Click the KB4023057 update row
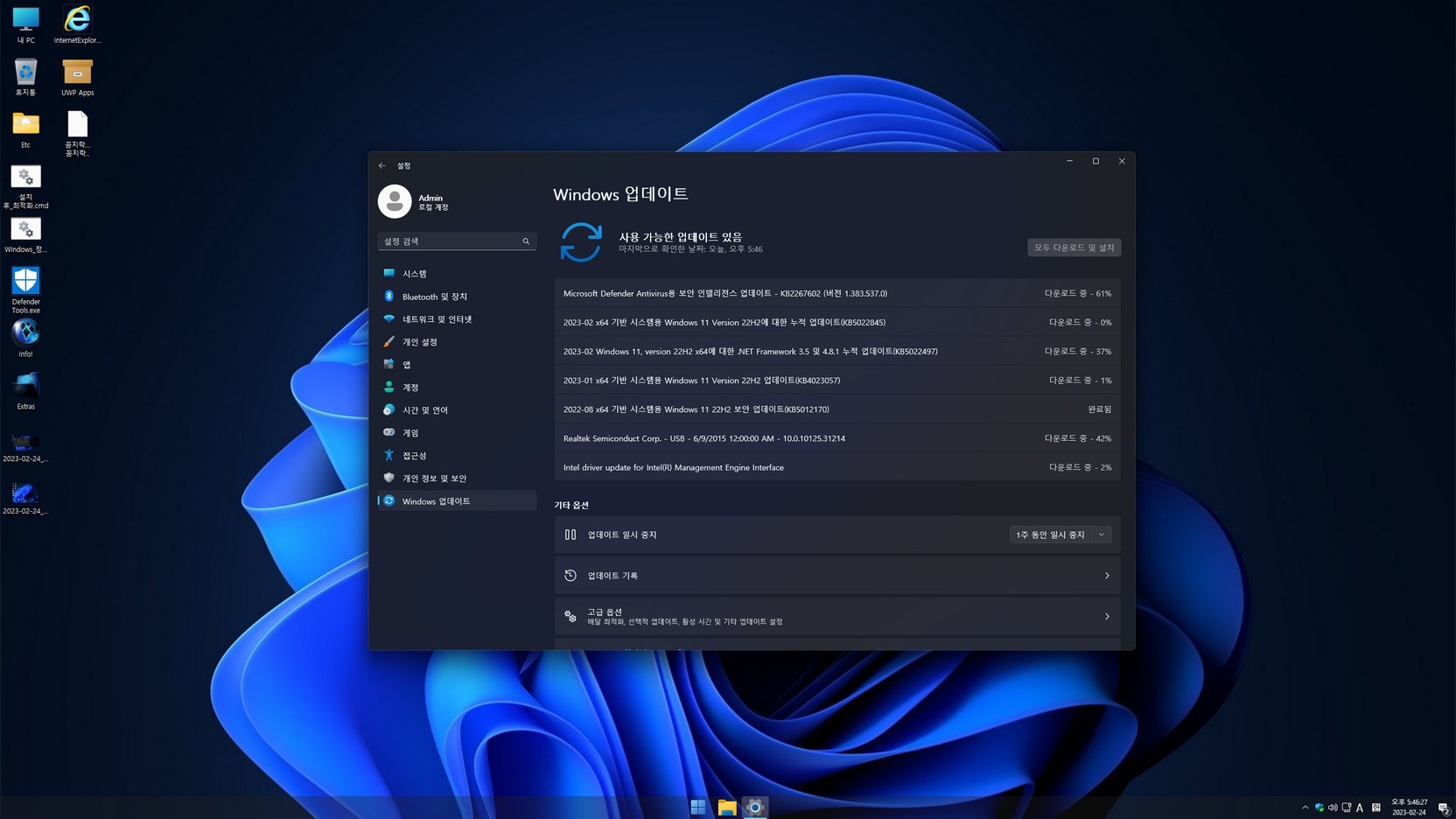1456x819 pixels. coord(837,380)
